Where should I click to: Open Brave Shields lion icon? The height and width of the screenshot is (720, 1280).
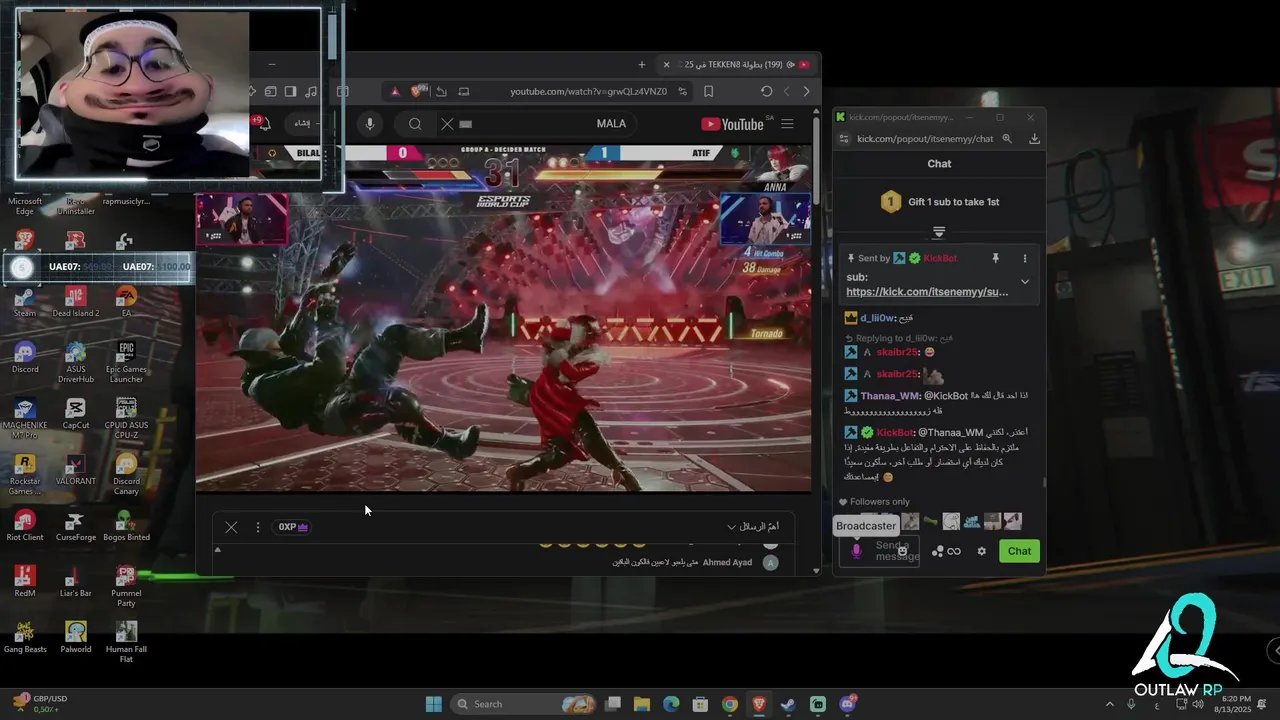coord(416,91)
